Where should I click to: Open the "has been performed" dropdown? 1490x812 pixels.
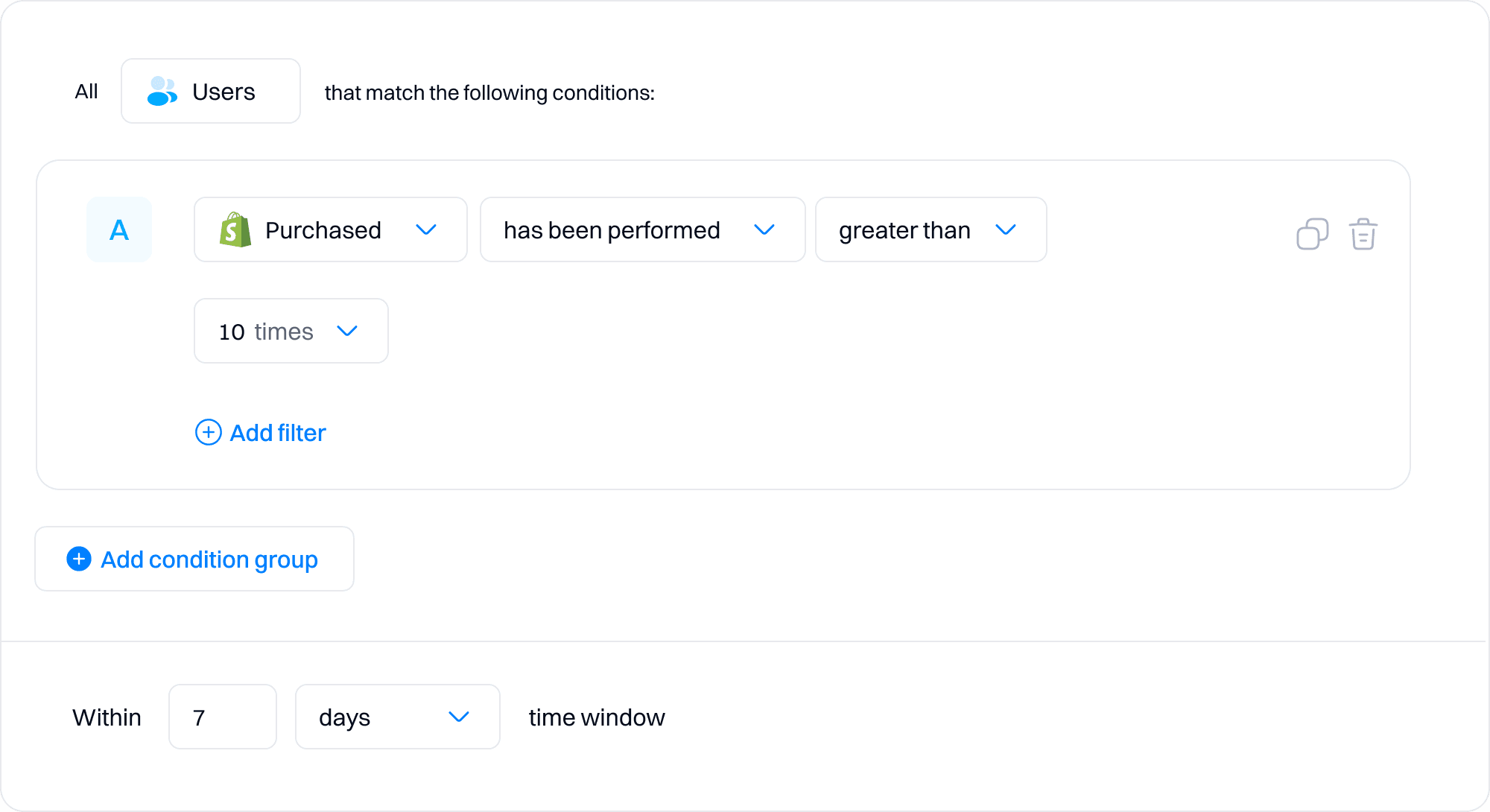(642, 229)
